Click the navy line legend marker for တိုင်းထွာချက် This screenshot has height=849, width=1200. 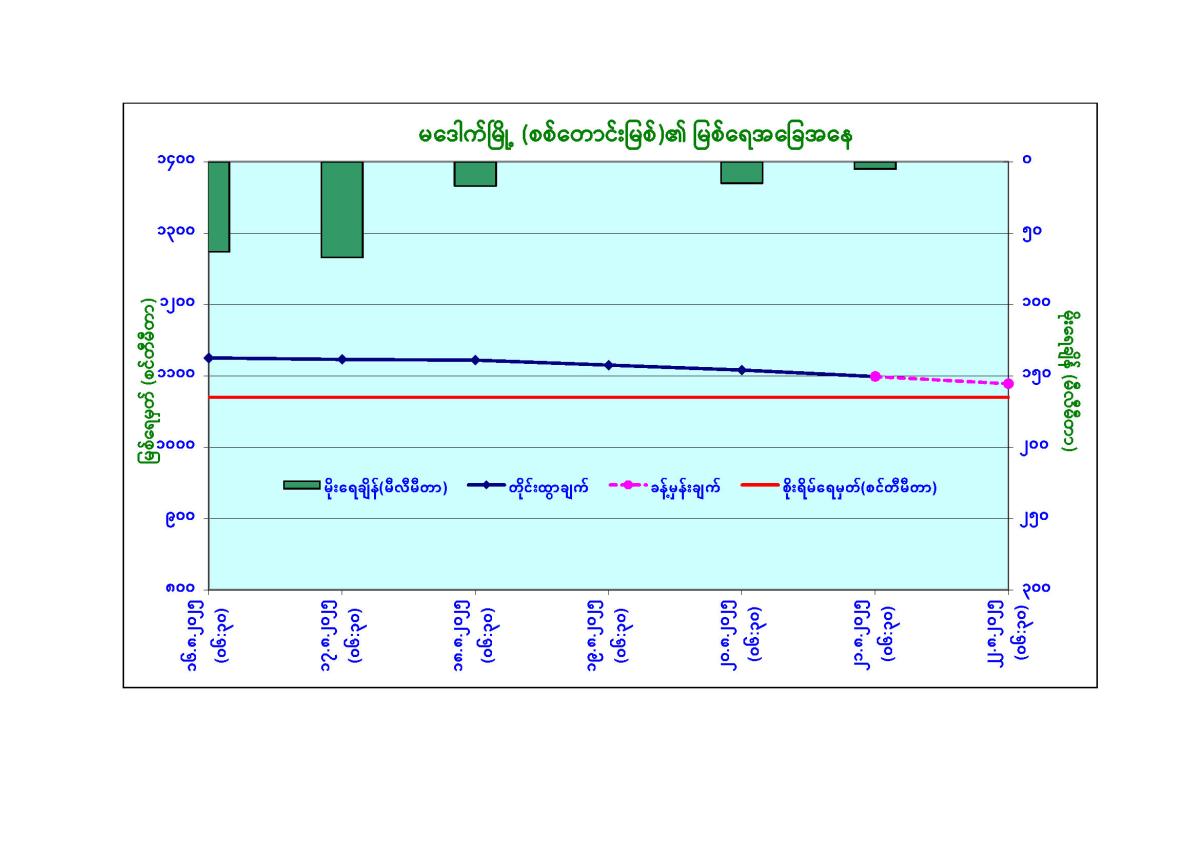pos(486,486)
